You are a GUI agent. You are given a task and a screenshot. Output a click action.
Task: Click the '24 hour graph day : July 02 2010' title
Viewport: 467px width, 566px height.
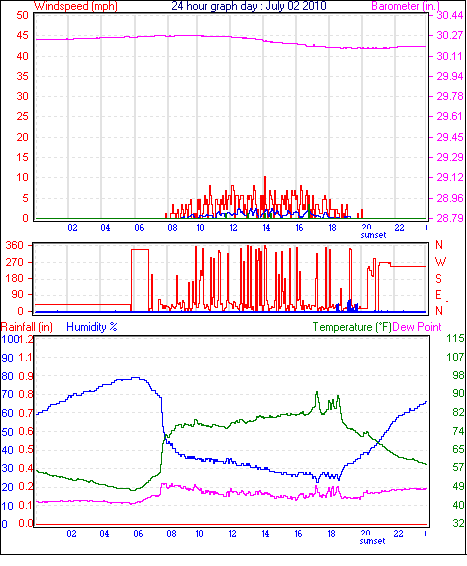pyautogui.click(x=249, y=6)
